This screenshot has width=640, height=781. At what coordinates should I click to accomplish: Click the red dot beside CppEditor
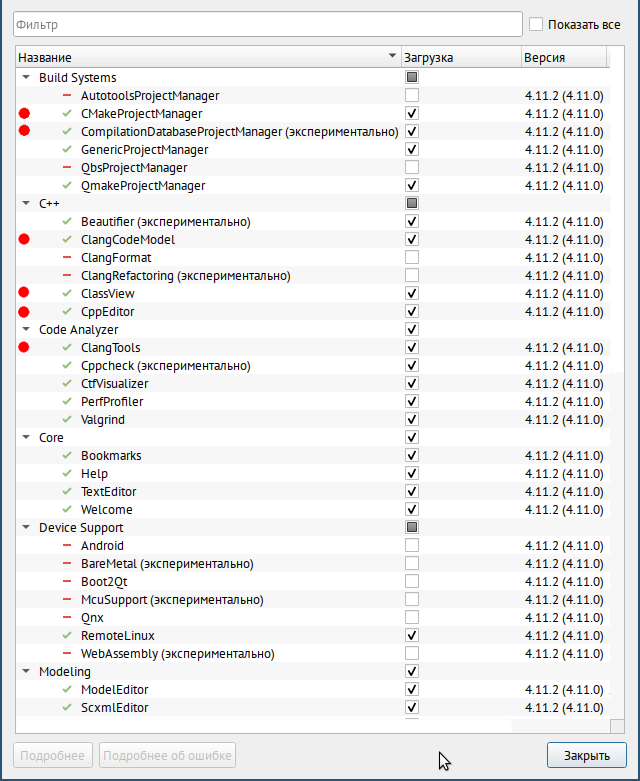[x=24, y=312]
